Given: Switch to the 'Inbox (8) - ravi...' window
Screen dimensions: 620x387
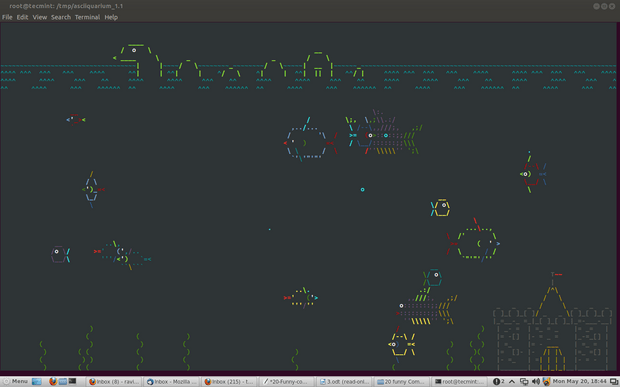Looking at the screenshot, I should (x=114, y=381).
